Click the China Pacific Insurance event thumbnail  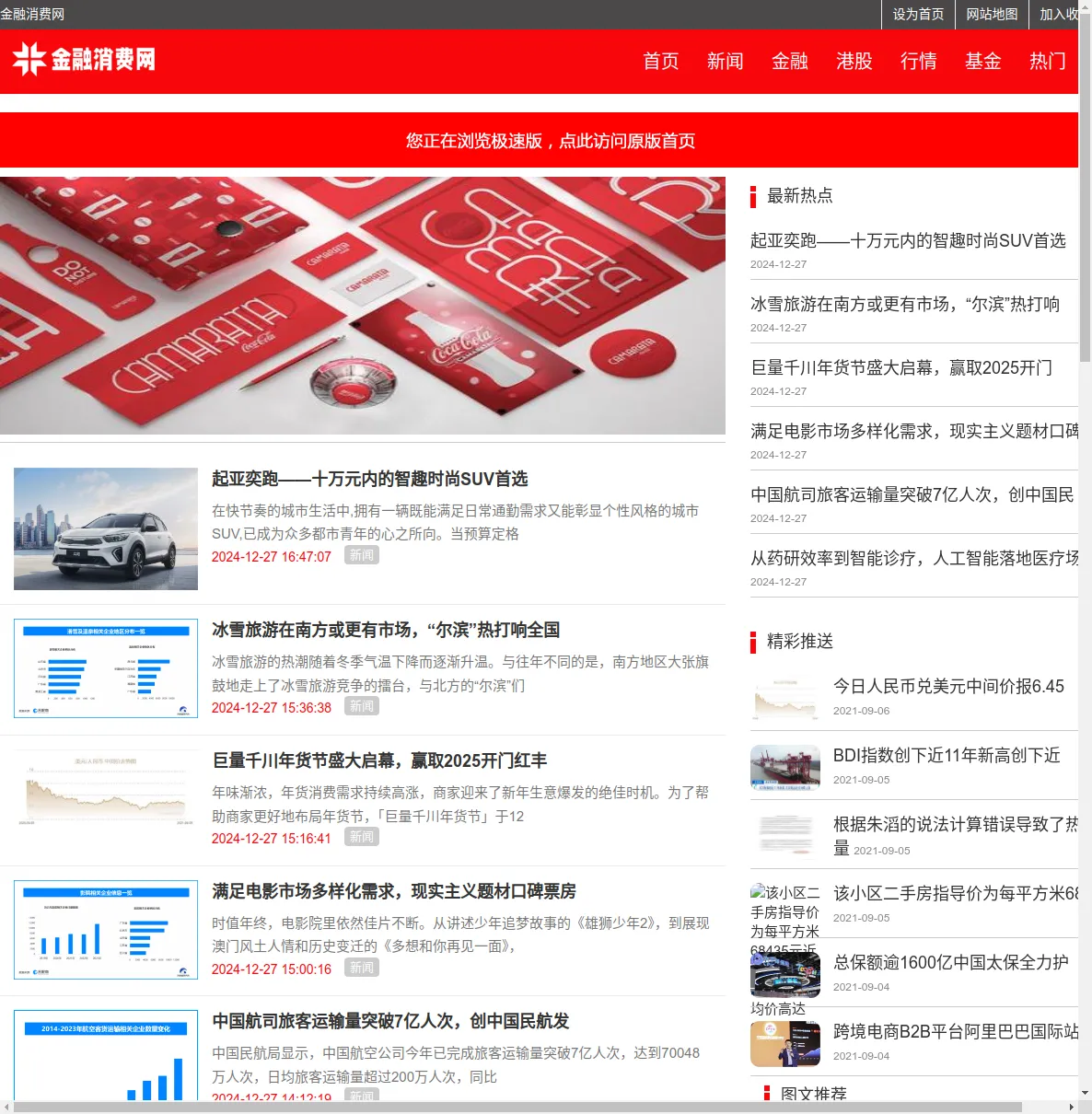785,975
